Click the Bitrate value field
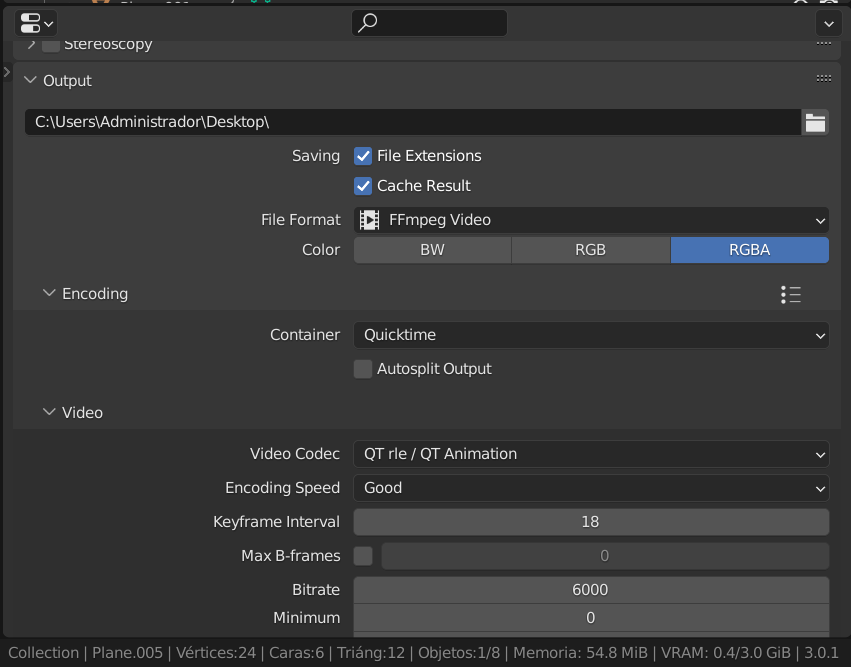 (x=591, y=590)
